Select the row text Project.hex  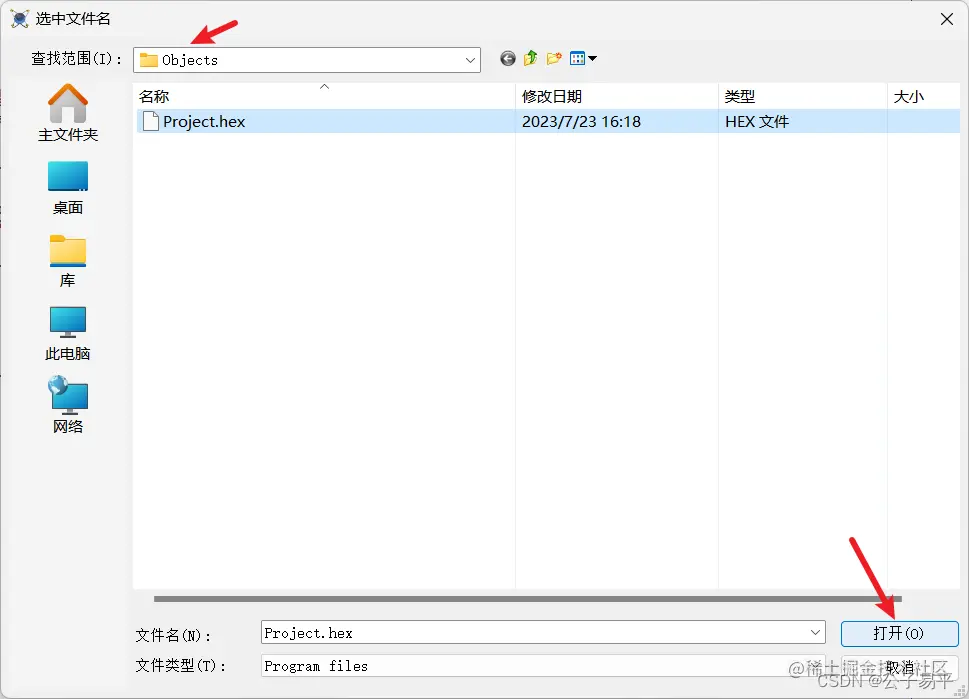click(x=204, y=122)
